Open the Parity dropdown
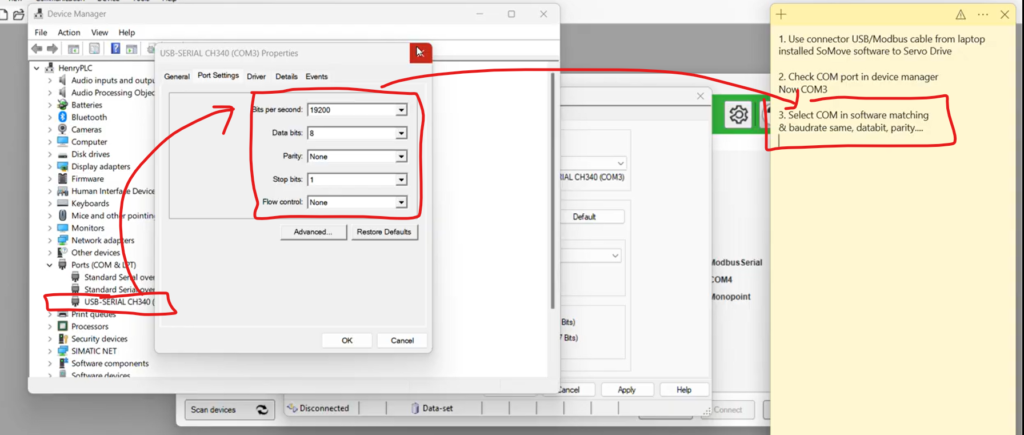Viewport: 1024px width, 435px height. coord(401,157)
